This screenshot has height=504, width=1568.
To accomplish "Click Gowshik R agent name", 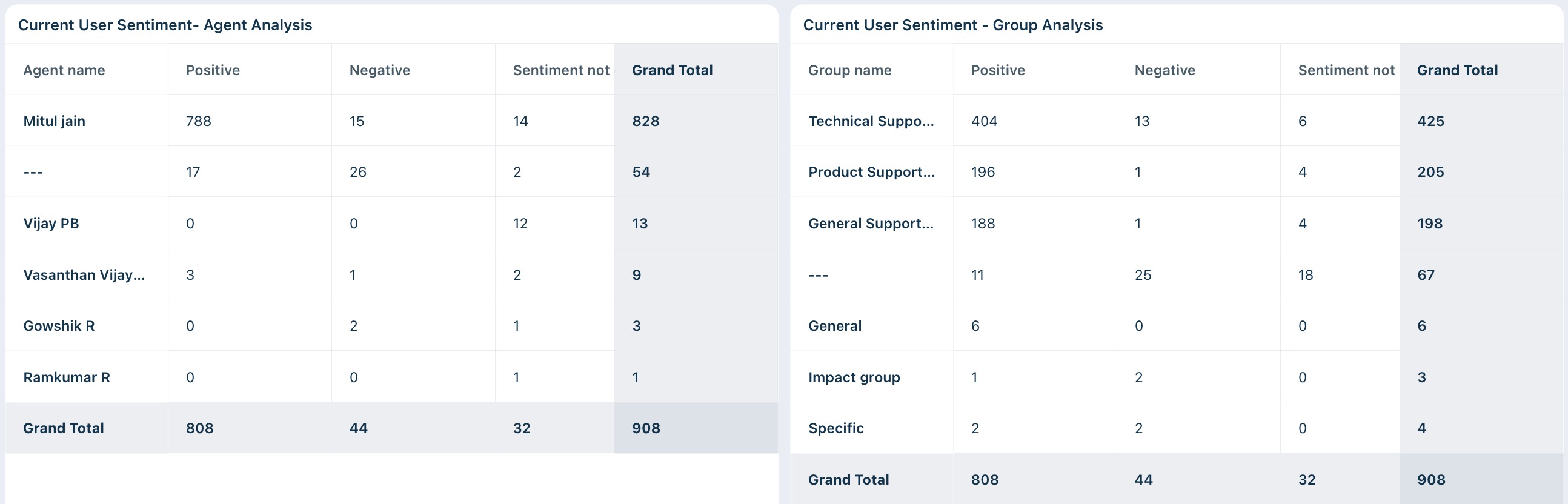I will tap(59, 326).
